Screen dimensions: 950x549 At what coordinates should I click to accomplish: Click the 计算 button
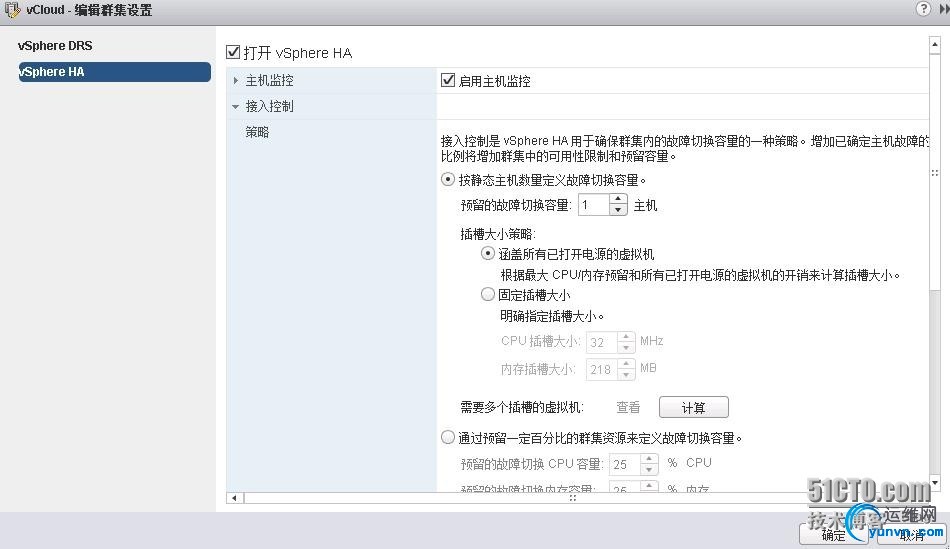[x=694, y=407]
